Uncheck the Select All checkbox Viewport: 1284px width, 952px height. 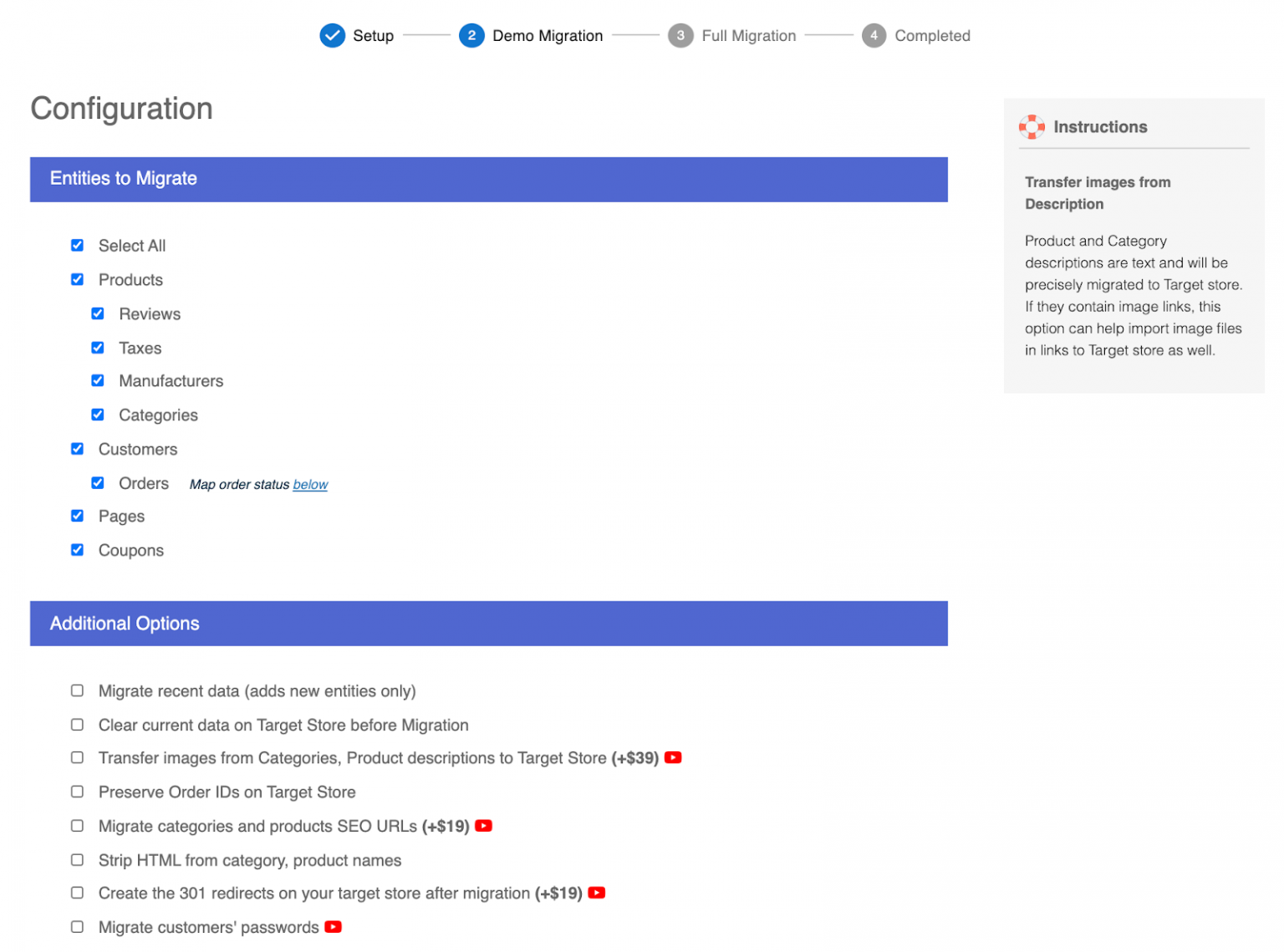pyautogui.click(x=77, y=245)
